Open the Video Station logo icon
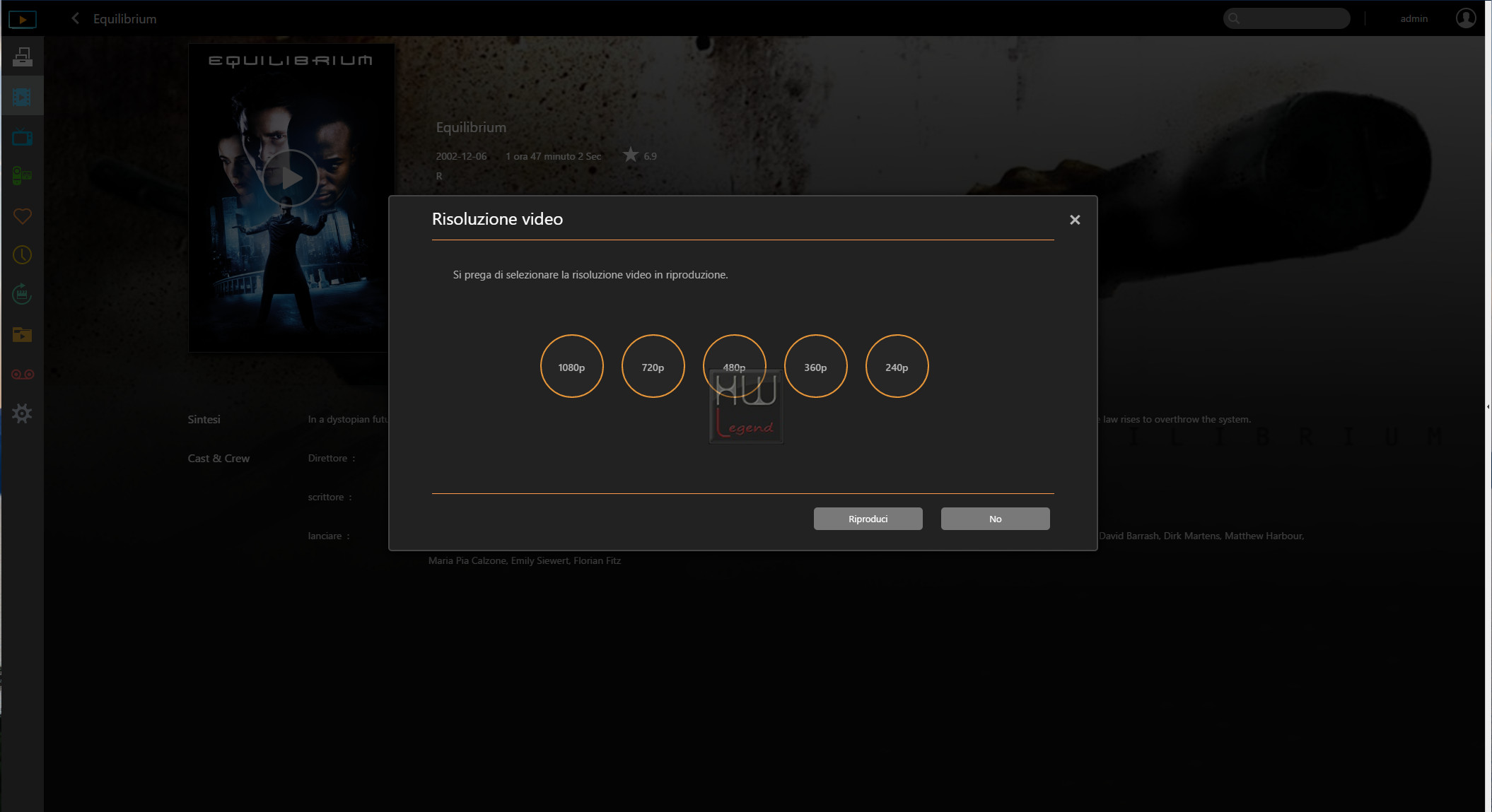 [x=22, y=19]
